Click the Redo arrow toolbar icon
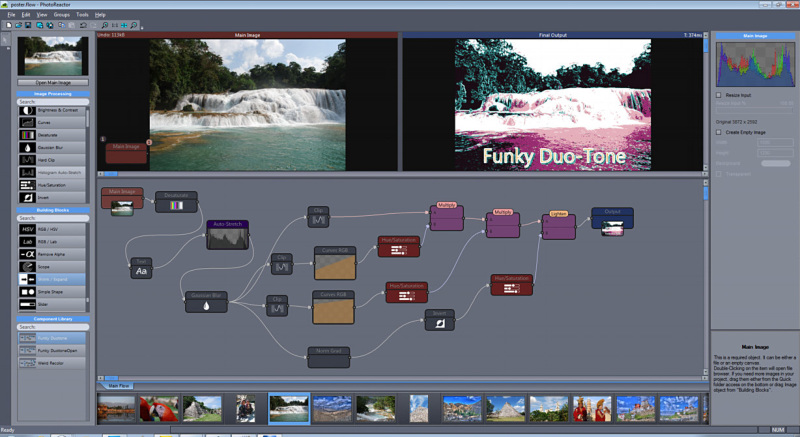 (93, 25)
